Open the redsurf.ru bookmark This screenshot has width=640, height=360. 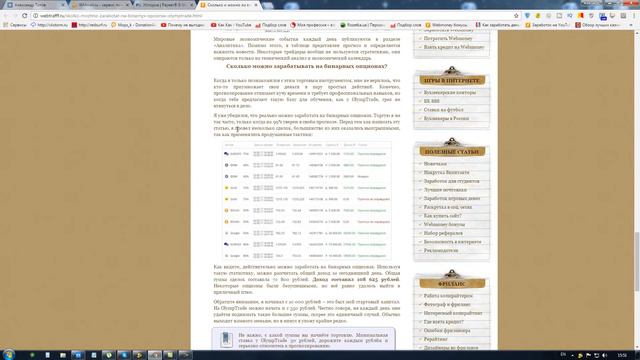point(89,25)
